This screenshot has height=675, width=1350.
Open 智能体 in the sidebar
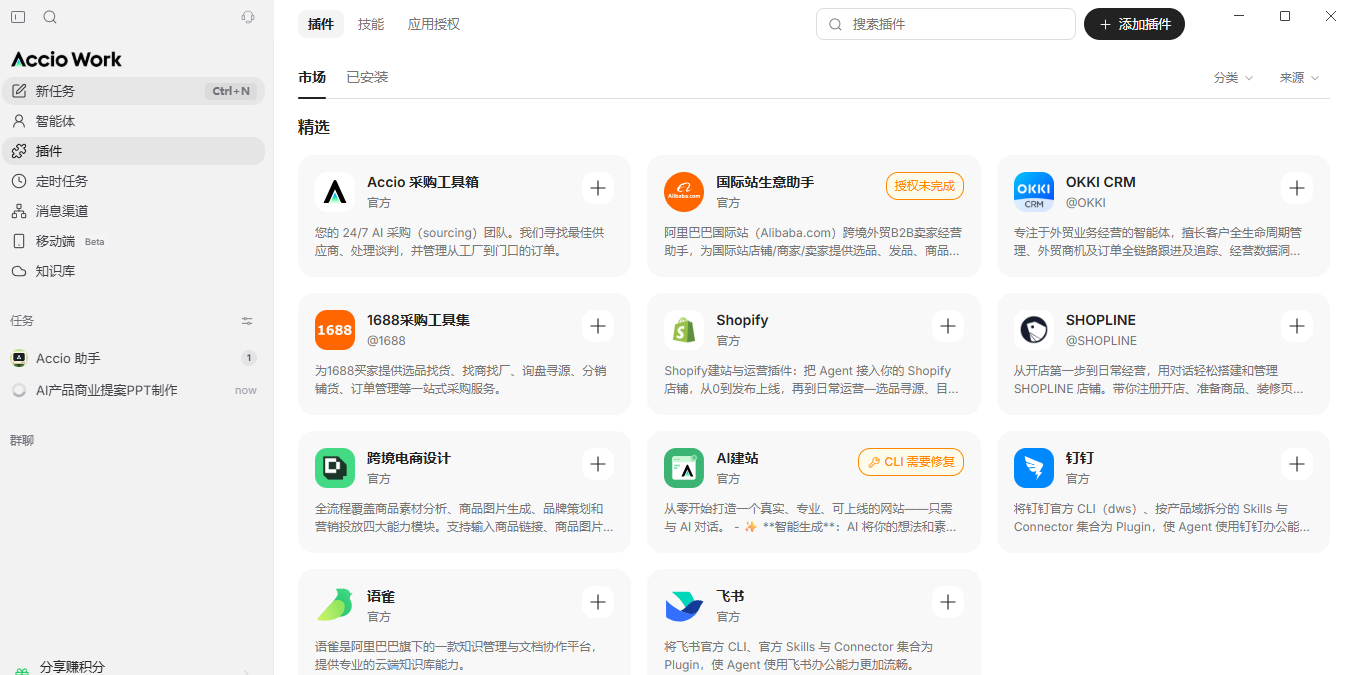pos(132,121)
